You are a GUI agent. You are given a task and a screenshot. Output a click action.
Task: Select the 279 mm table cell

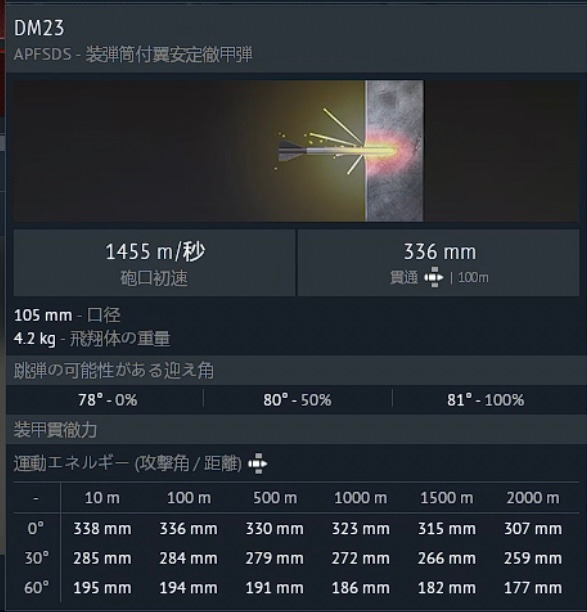(274, 559)
